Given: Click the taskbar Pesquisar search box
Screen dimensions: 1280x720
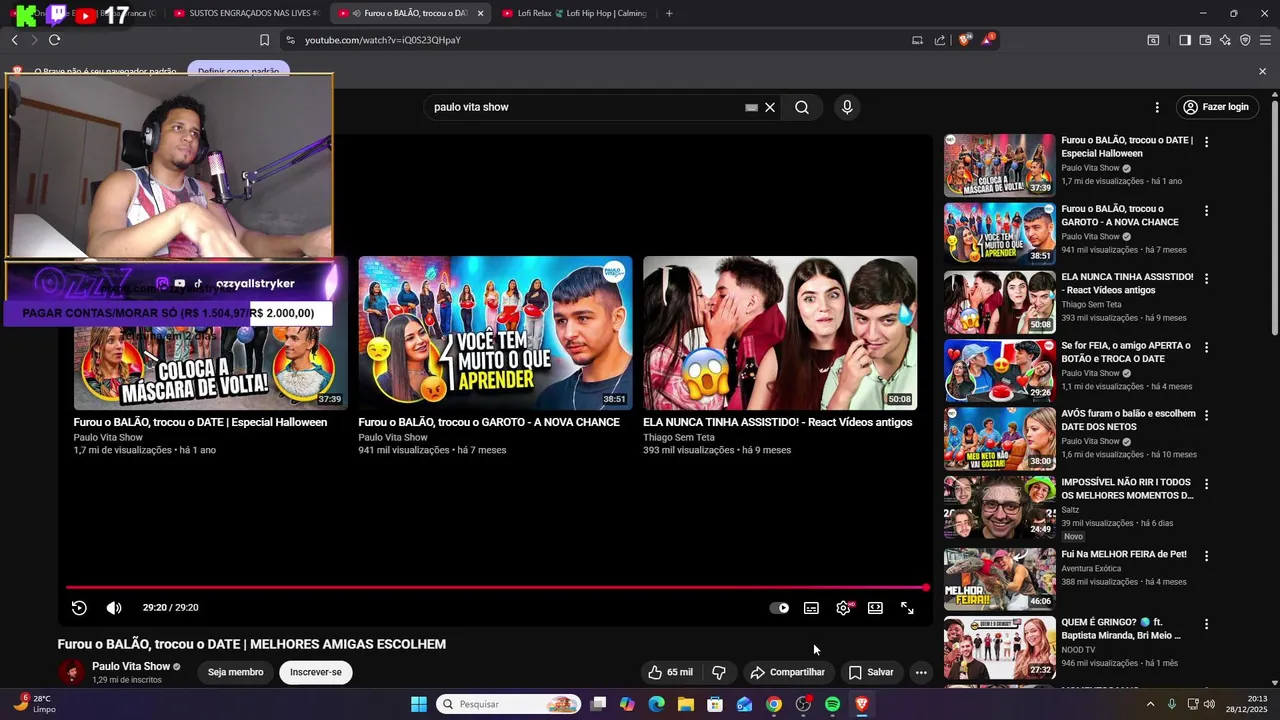Looking at the screenshot, I should 509,704.
